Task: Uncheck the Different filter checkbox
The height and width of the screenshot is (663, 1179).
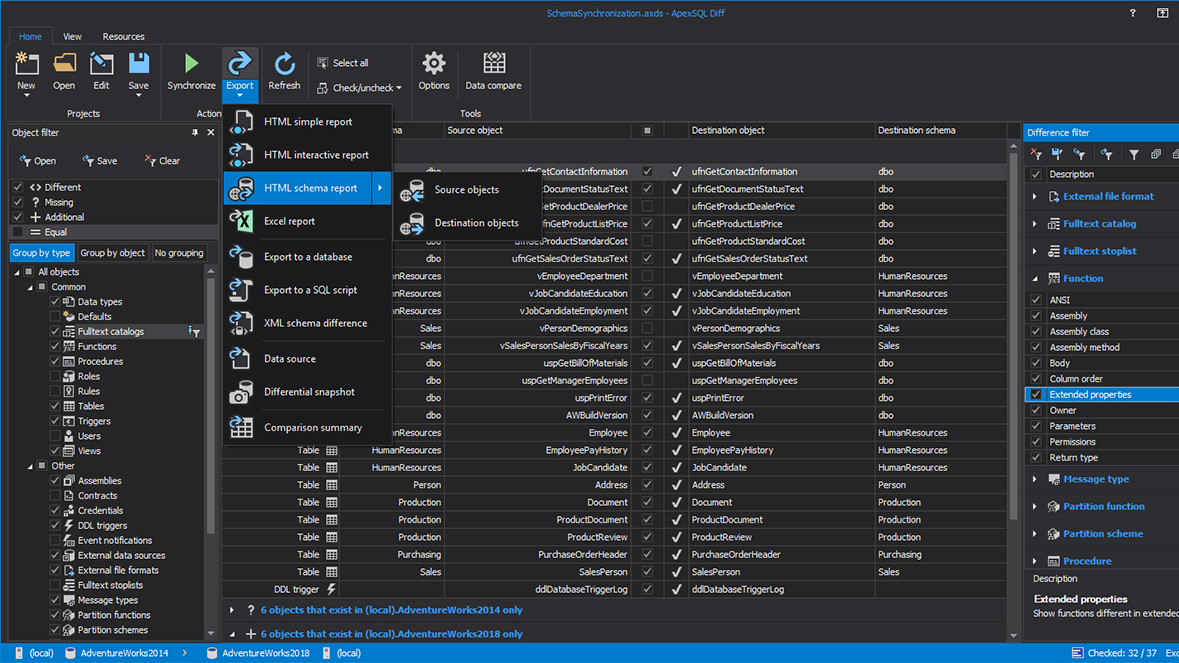Action: pyautogui.click(x=17, y=187)
